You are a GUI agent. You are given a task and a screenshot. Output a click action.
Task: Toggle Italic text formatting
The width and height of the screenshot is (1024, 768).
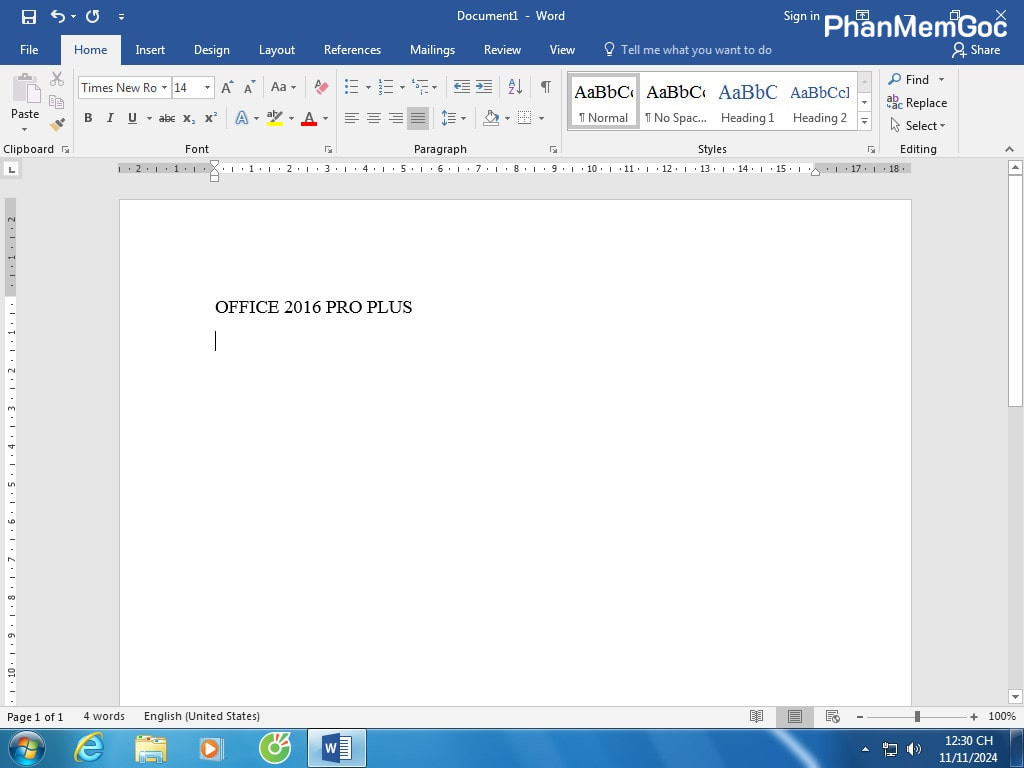(110, 118)
